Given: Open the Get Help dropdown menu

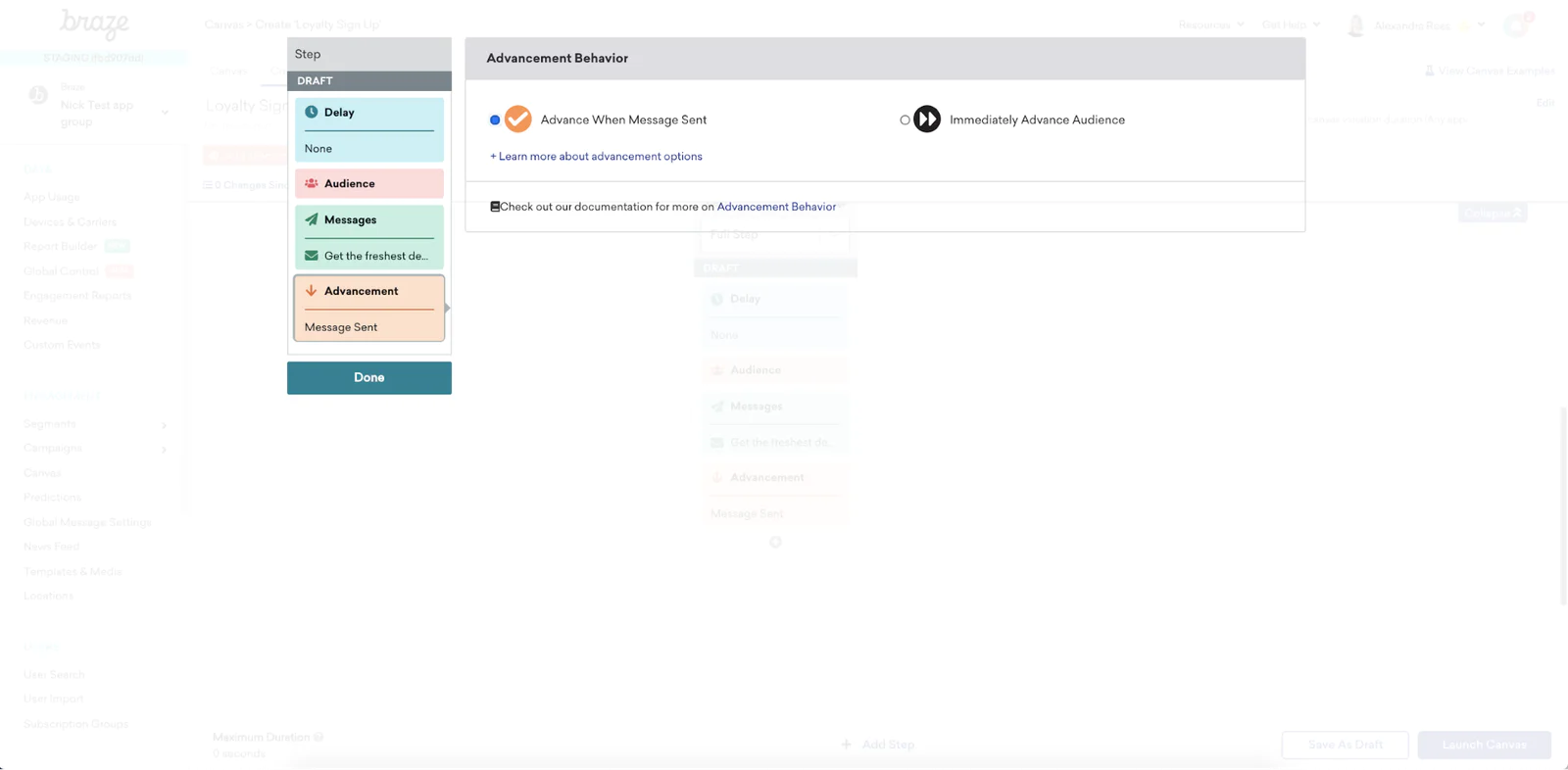Looking at the screenshot, I should tap(1291, 24).
